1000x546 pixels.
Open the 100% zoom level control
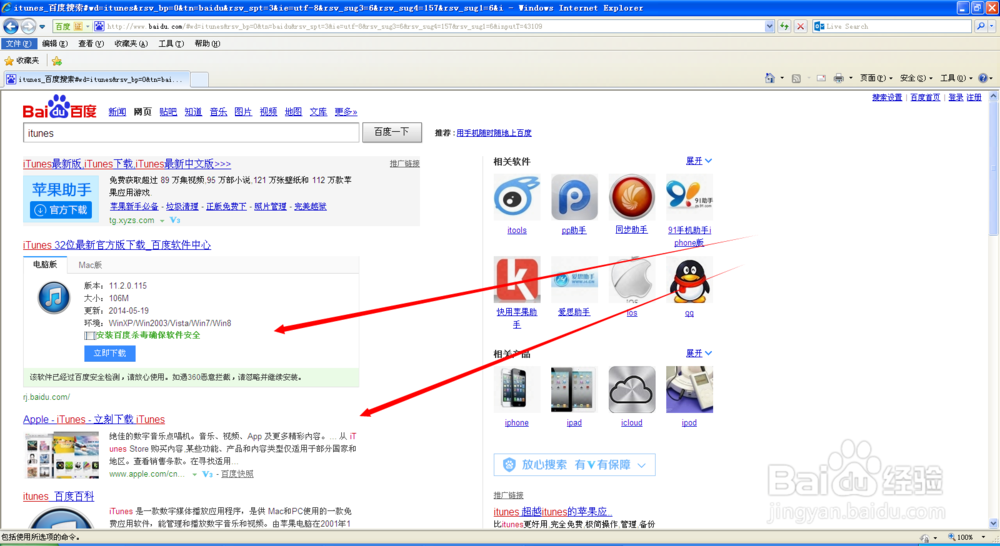pos(964,538)
